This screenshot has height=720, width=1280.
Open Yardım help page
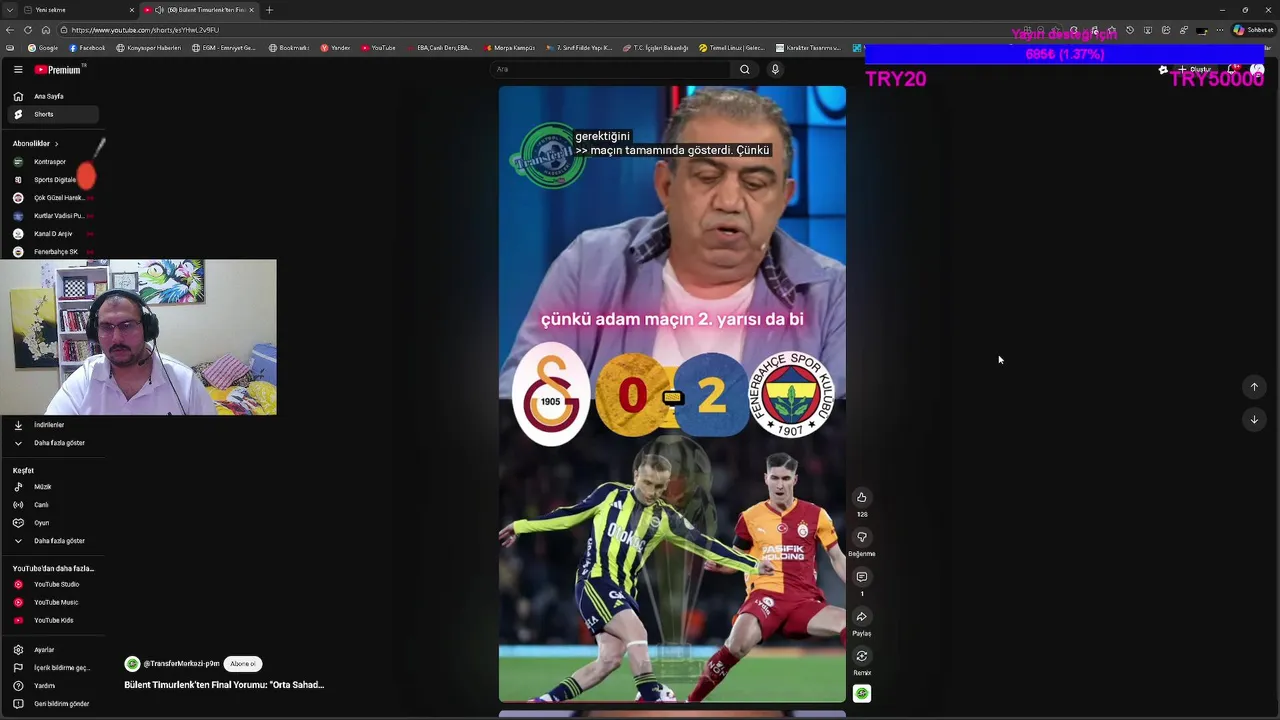click(x=52, y=686)
